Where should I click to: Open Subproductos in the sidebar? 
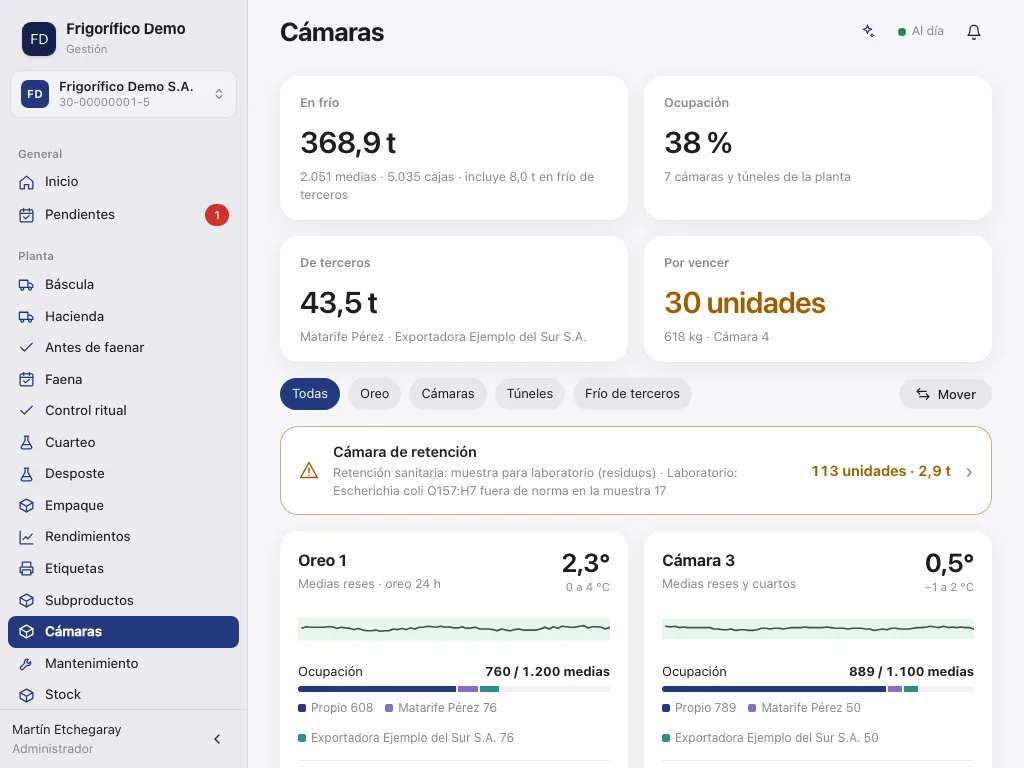(123, 600)
